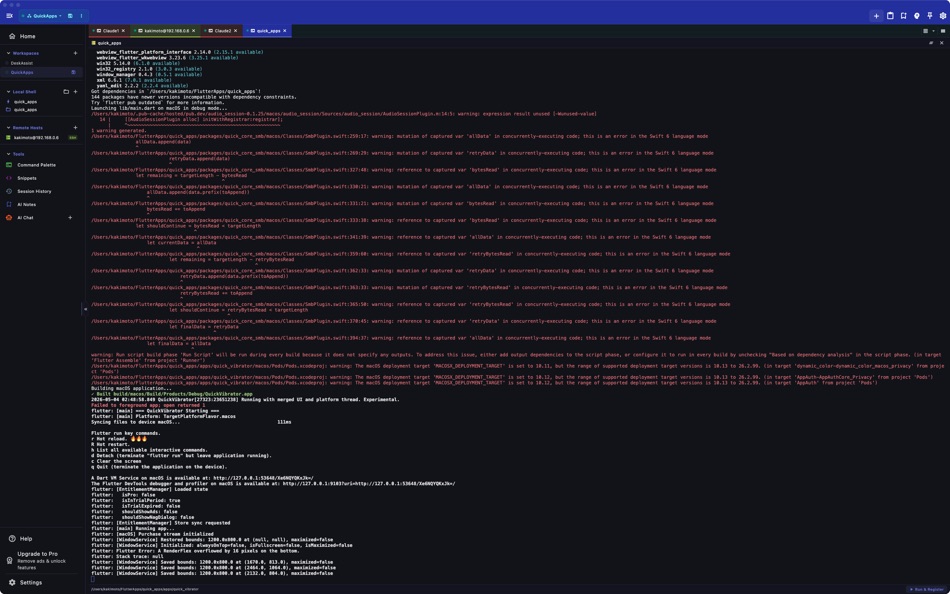Screen dimensions: 950x594
Task: Click the SSH badge on kakimoto host row
Action: 73,138
